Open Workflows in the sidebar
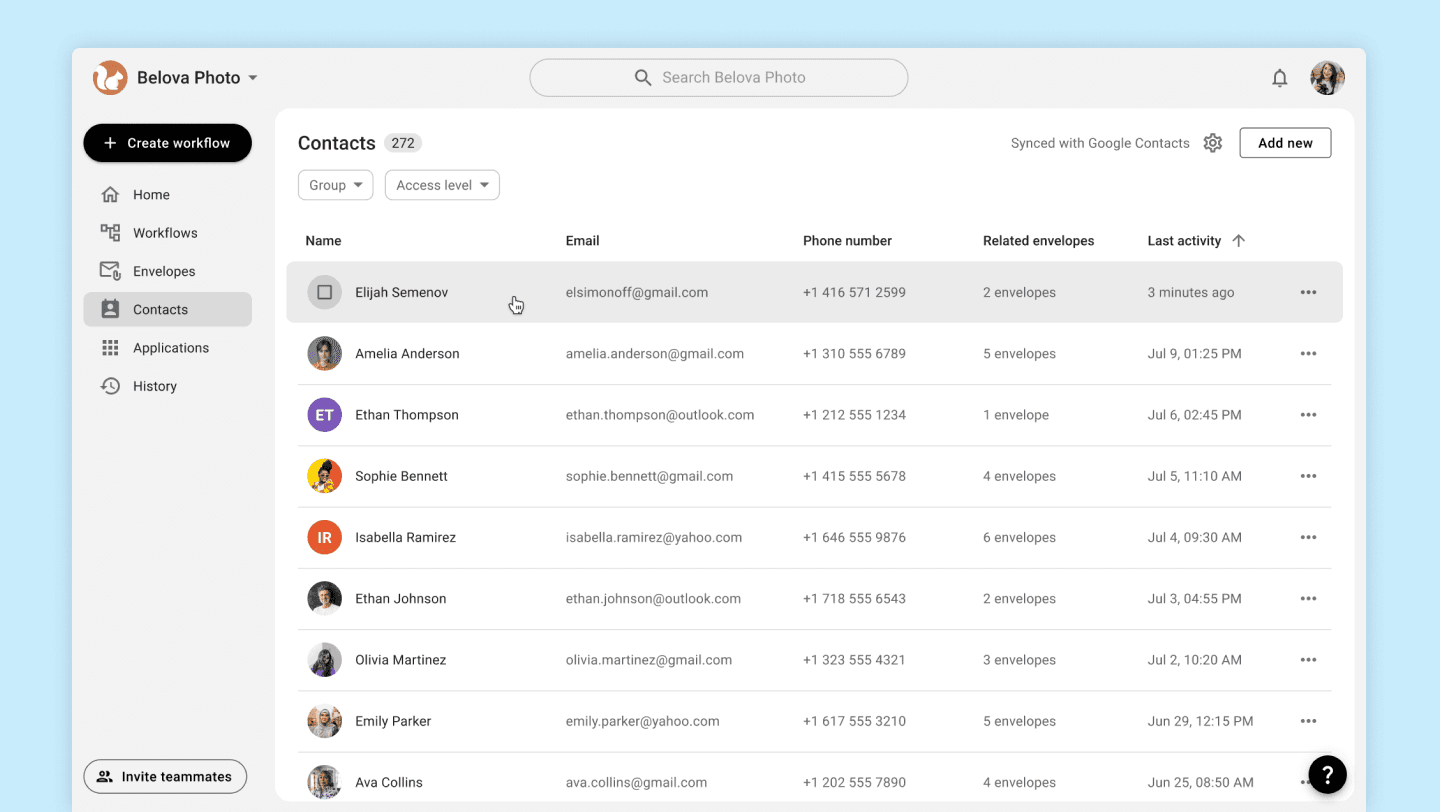 167,233
